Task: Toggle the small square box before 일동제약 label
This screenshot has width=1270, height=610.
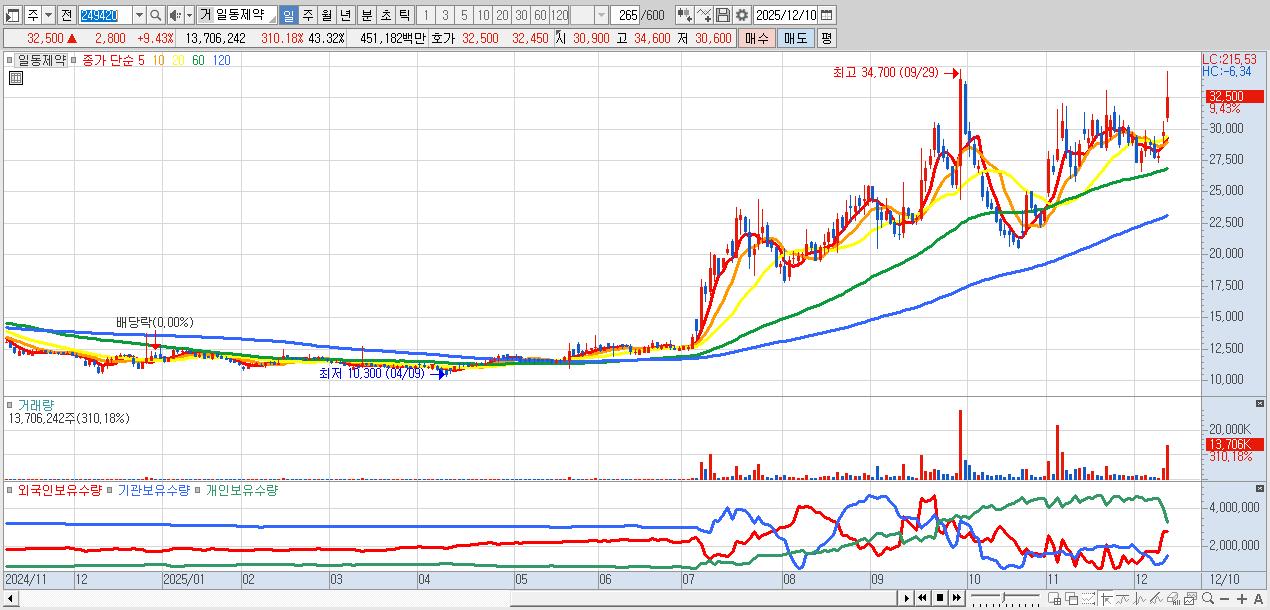Action: pos(9,60)
